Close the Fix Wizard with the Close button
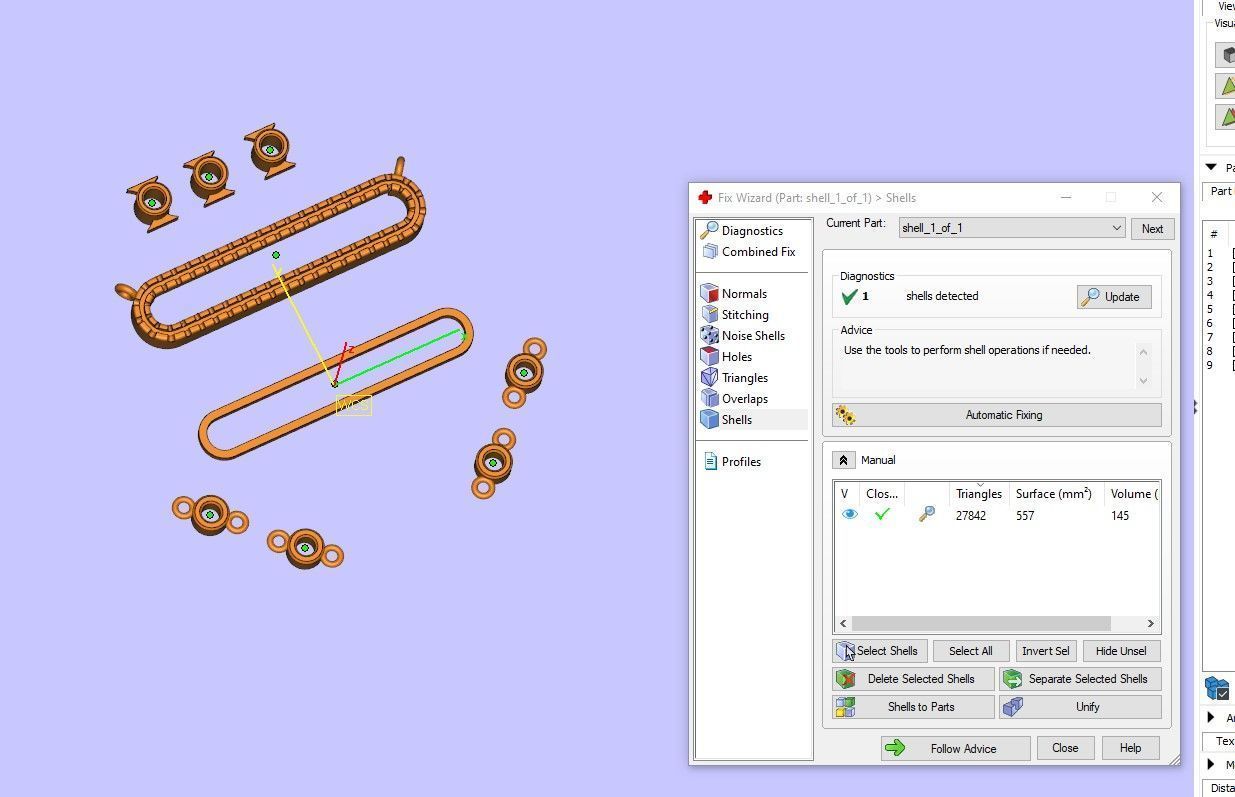This screenshot has height=797, width=1235. click(1065, 748)
